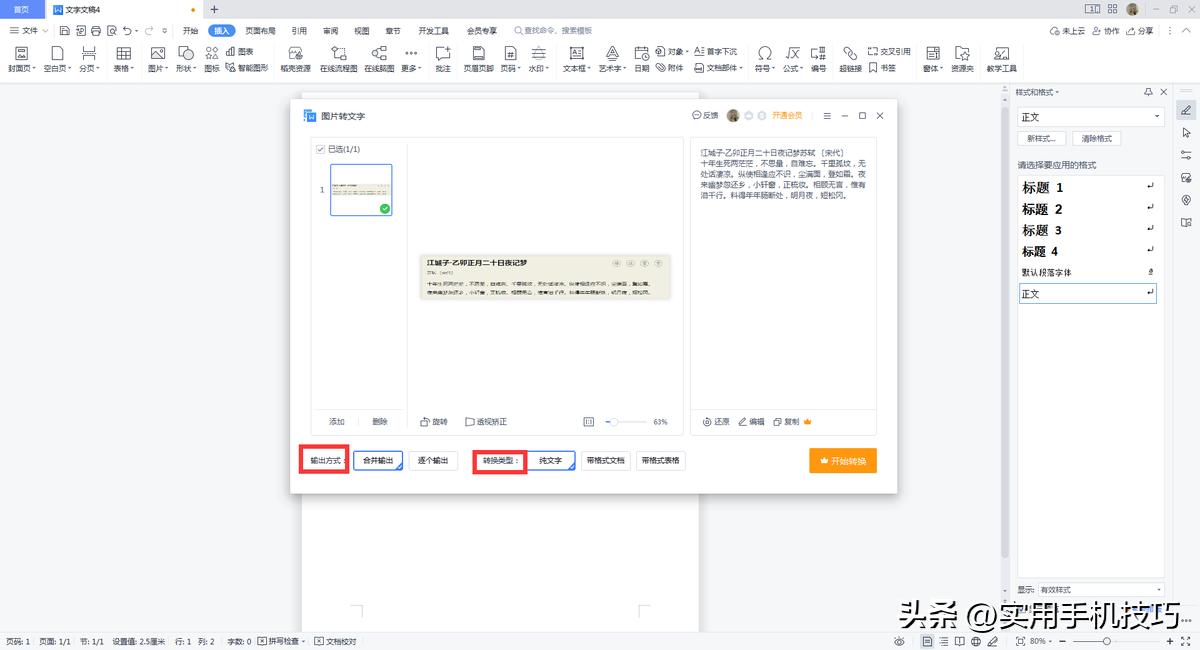
Task: Click 还原 to restore the result
Action: pyautogui.click(x=716, y=422)
